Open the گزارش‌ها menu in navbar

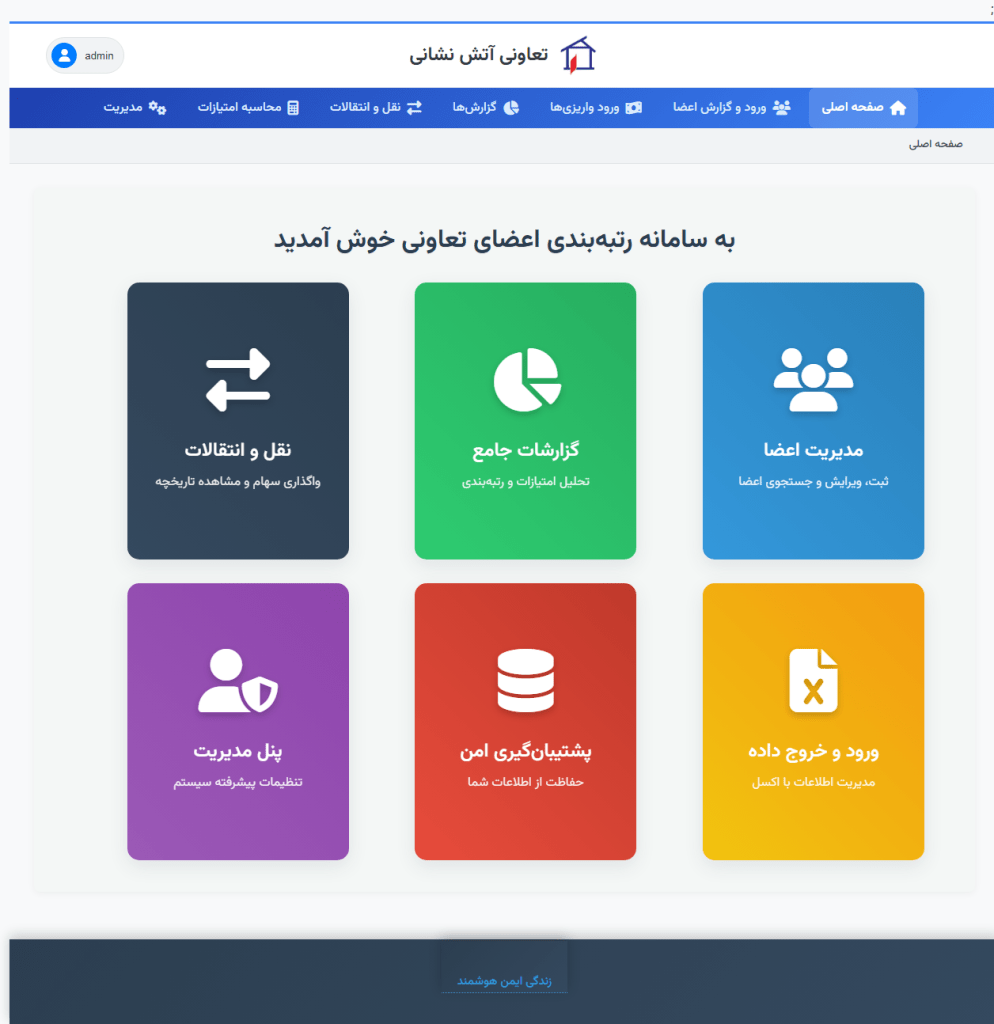485,108
